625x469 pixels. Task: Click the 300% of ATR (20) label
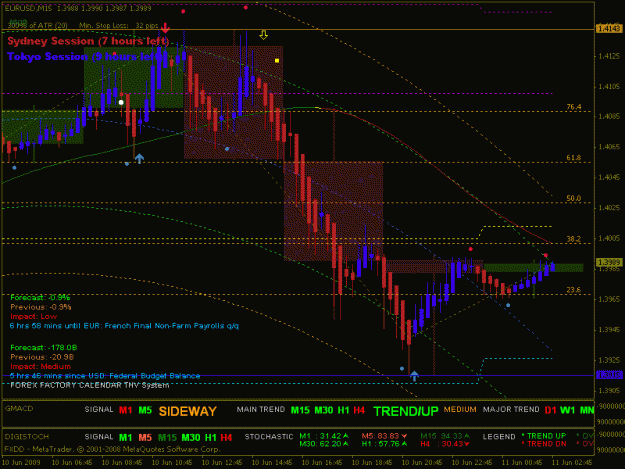(37, 26)
